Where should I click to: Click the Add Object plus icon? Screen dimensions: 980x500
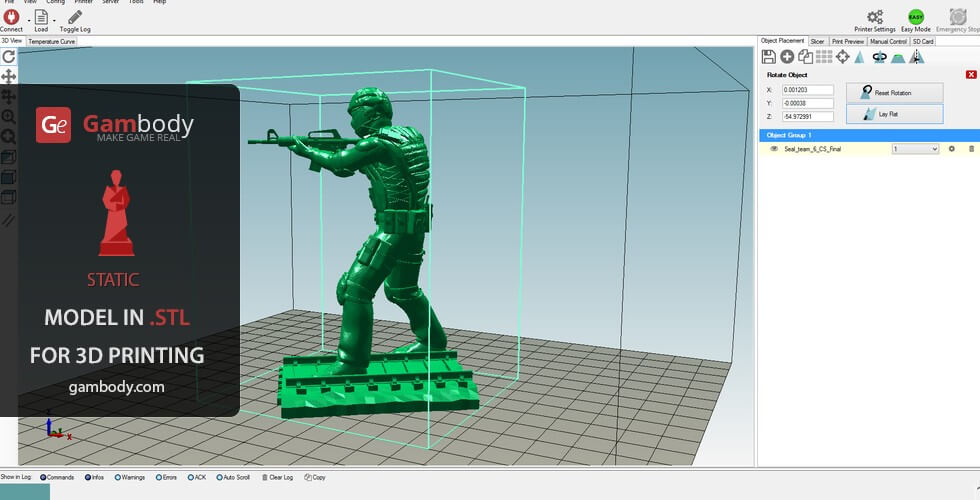click(787, 57)
